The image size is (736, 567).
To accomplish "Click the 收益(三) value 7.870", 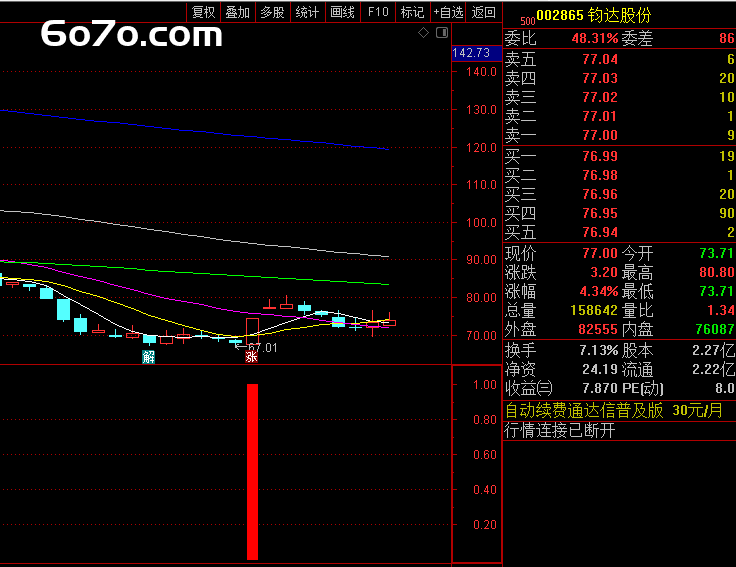I will (600, 388).
